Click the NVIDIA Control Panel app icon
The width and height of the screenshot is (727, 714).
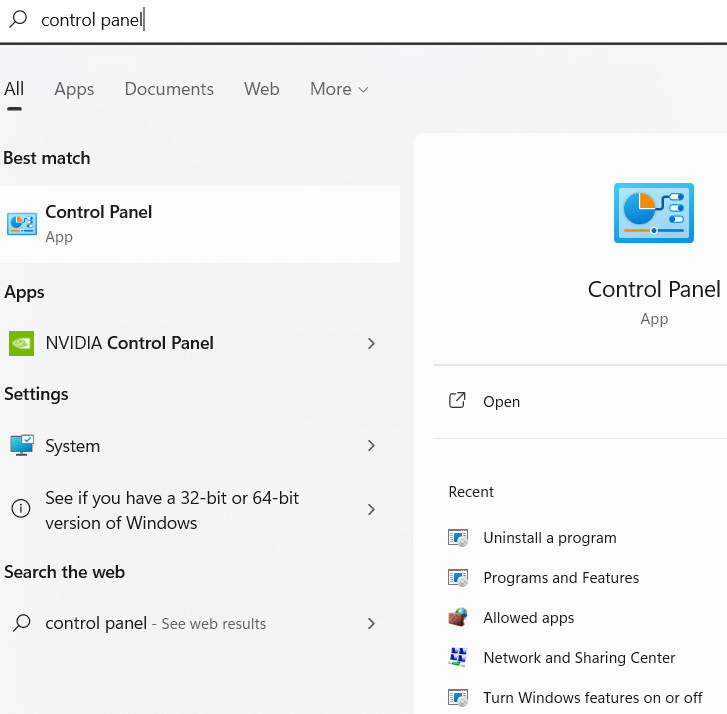(x=21, y=343)
